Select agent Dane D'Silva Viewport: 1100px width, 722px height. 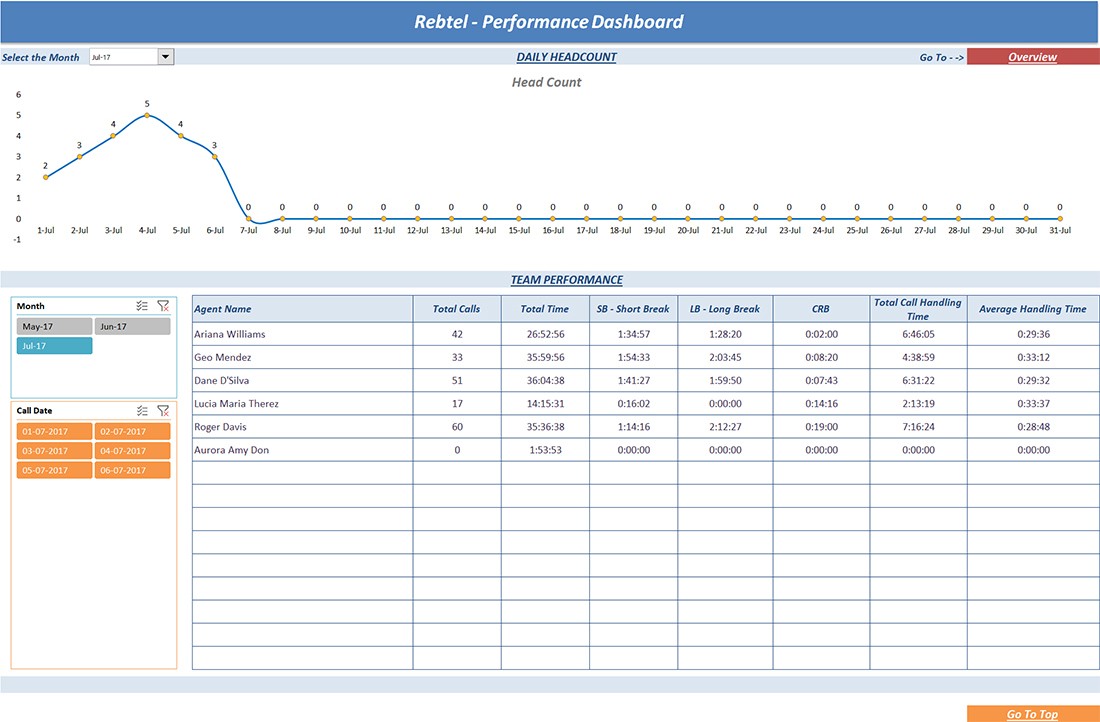222,380
